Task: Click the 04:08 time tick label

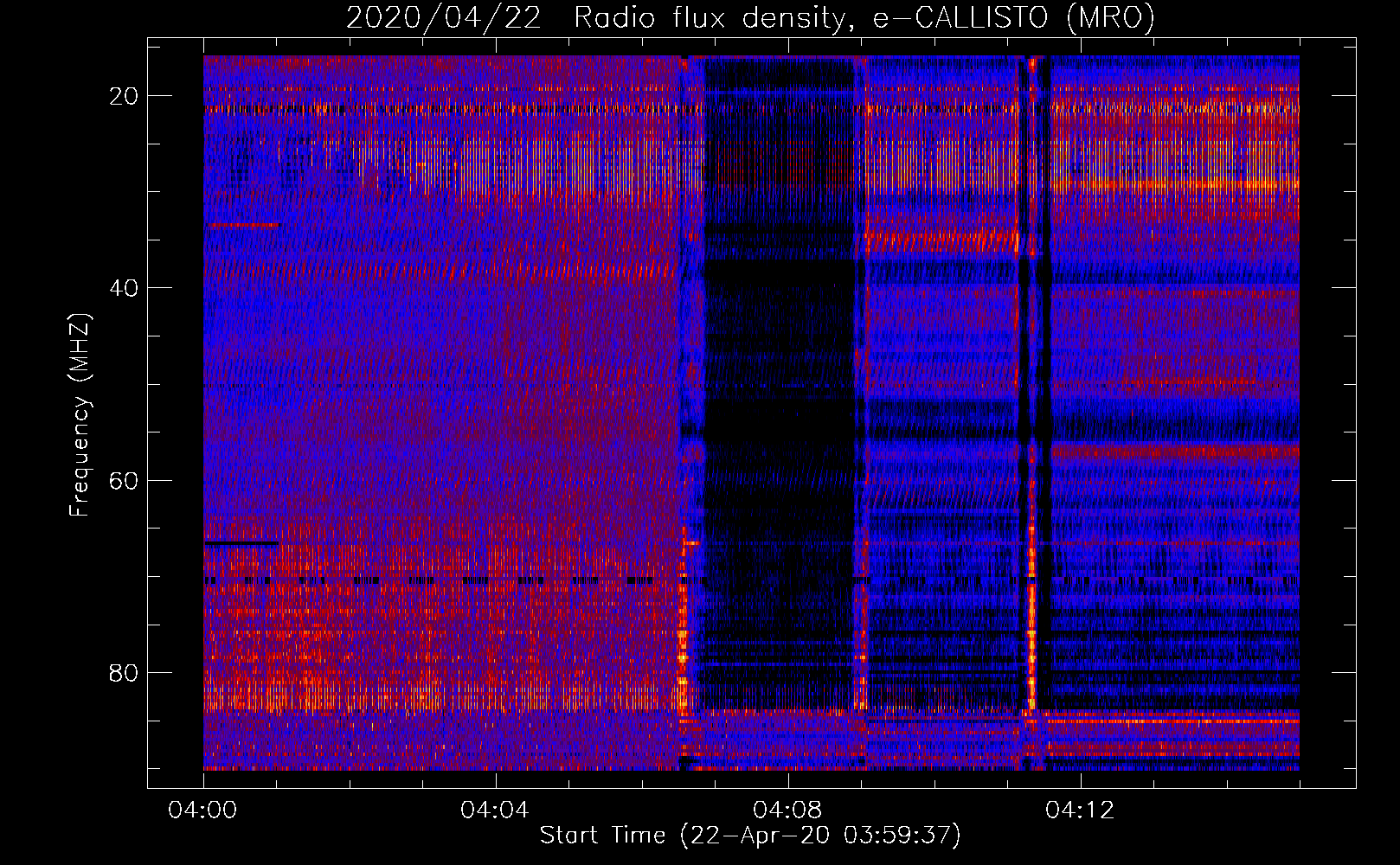Action: [x=787, y=810]
